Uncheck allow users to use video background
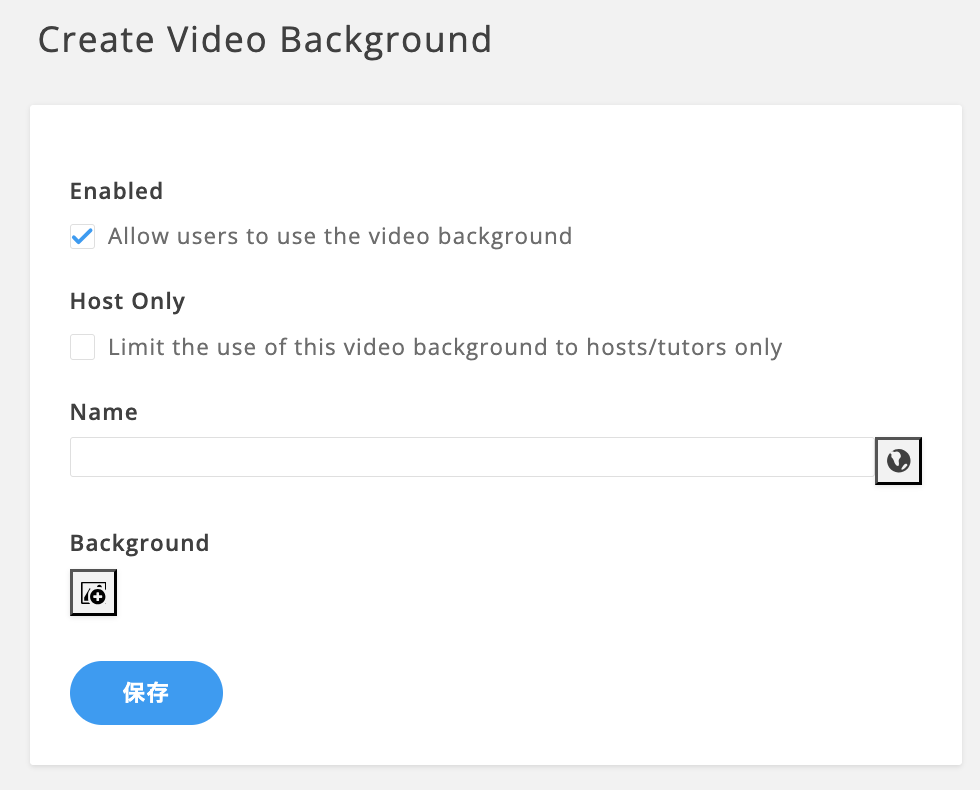The image size is (980, 790). coord(82,236)
